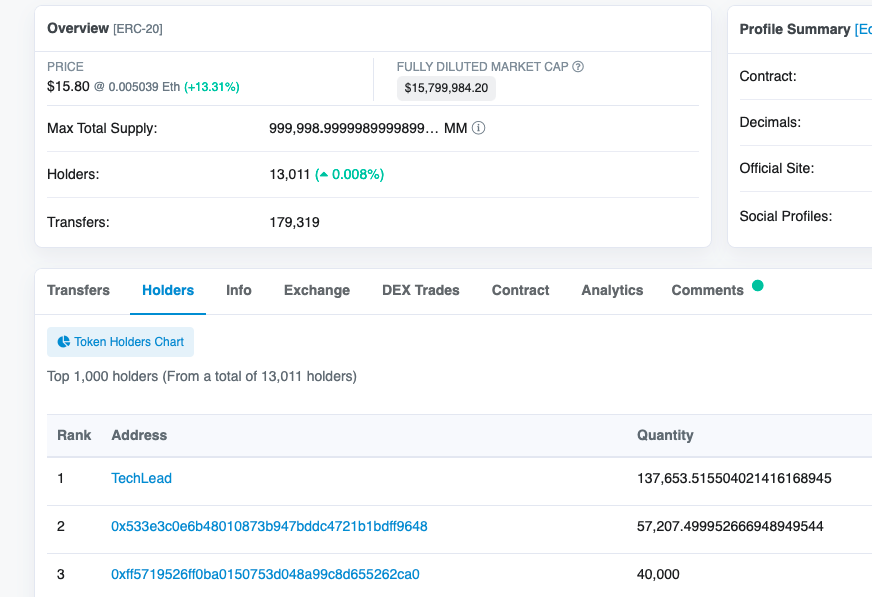Open the Token Holders Chart
The height and width of the screenshot is (597, 872).
point(121,342)
